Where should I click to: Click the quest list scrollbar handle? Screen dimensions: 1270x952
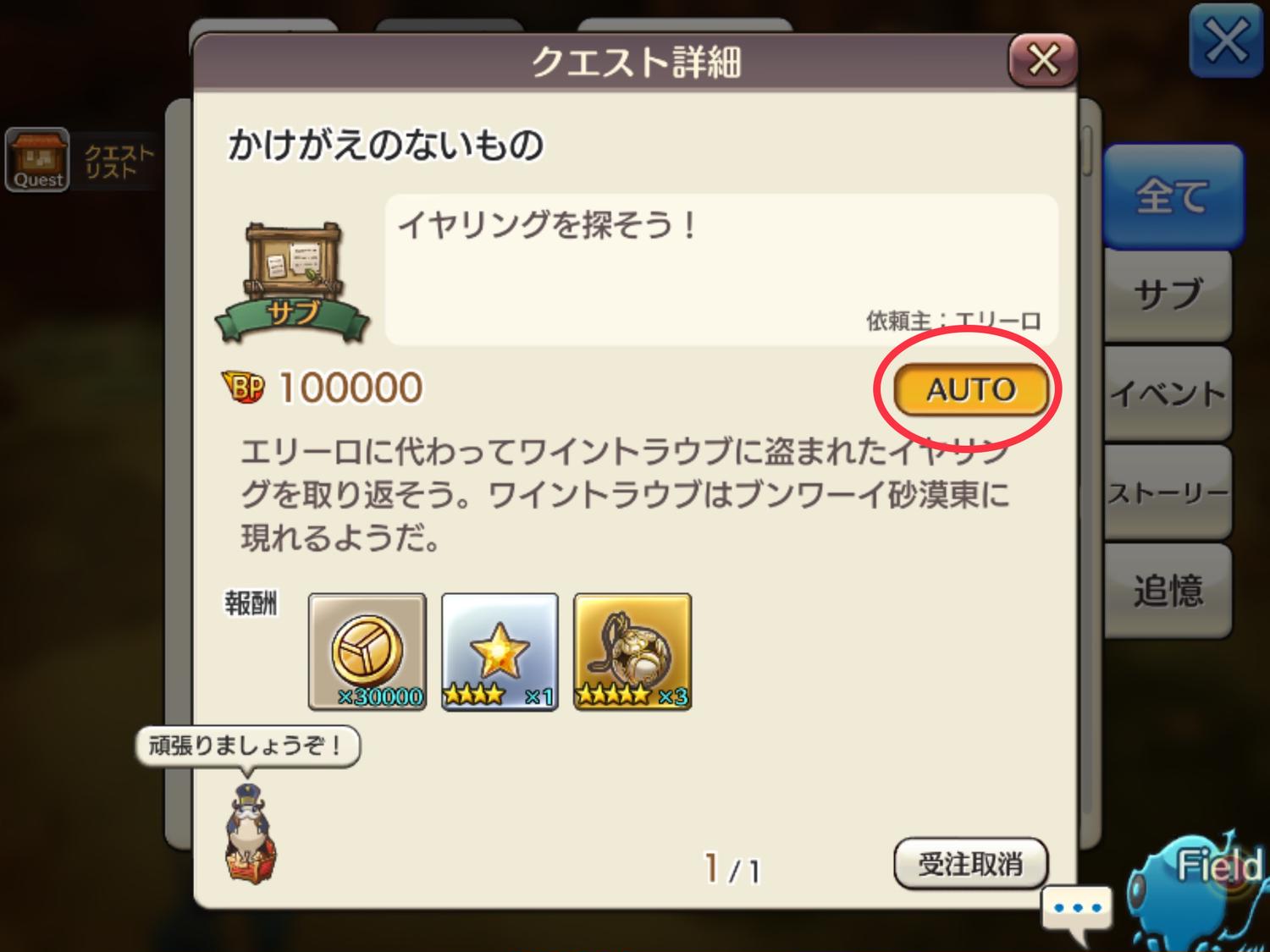1087,151
